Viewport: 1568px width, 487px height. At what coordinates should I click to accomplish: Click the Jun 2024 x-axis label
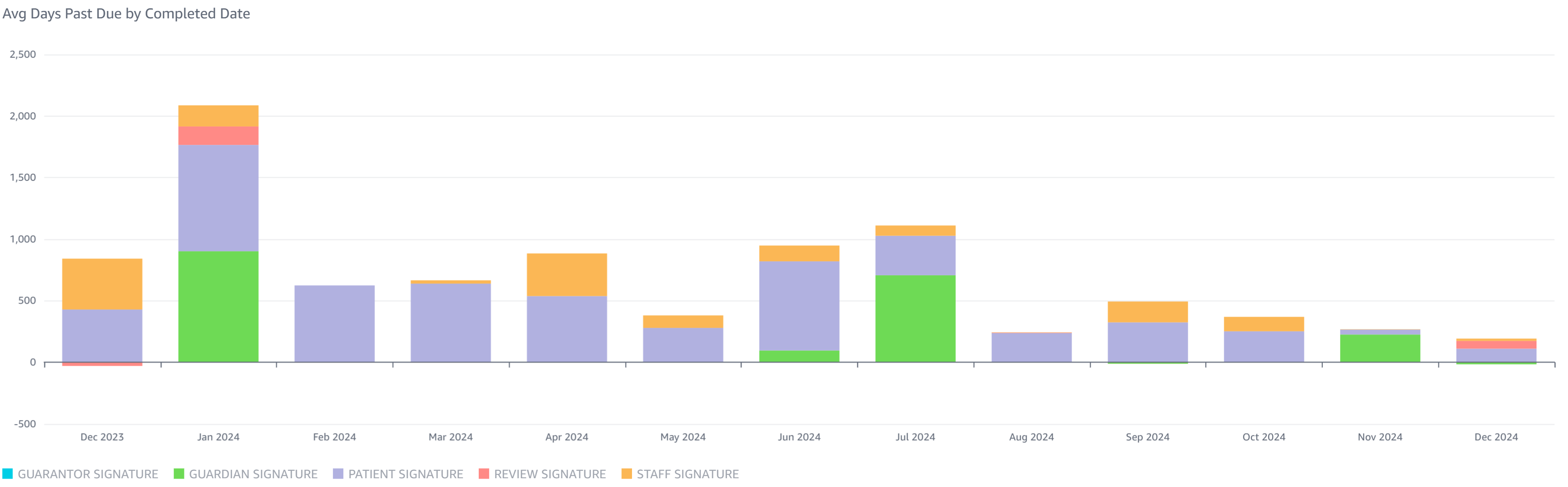pyautogui.click(x=798, y=437)
